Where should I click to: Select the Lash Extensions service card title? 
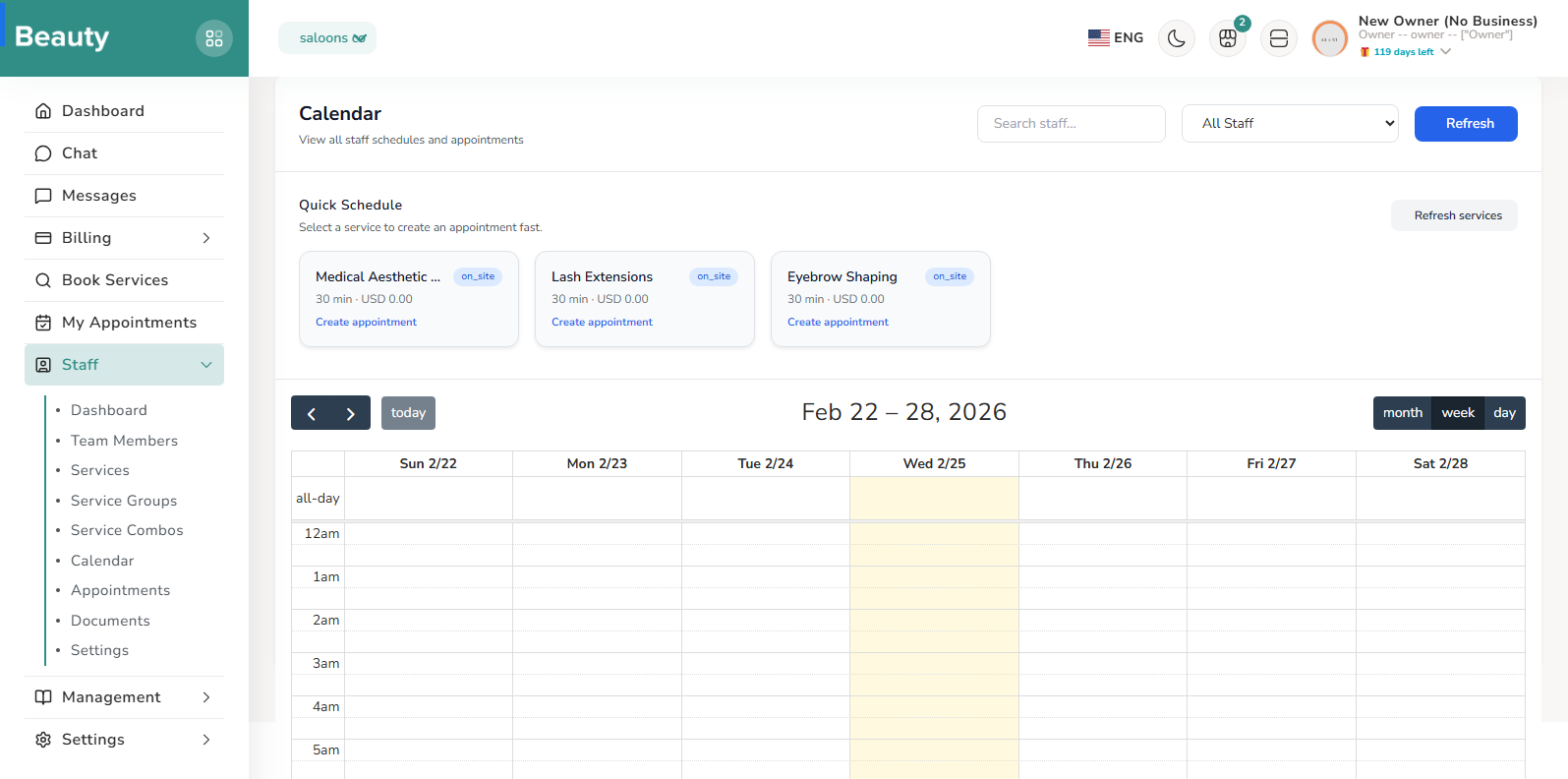602,276
